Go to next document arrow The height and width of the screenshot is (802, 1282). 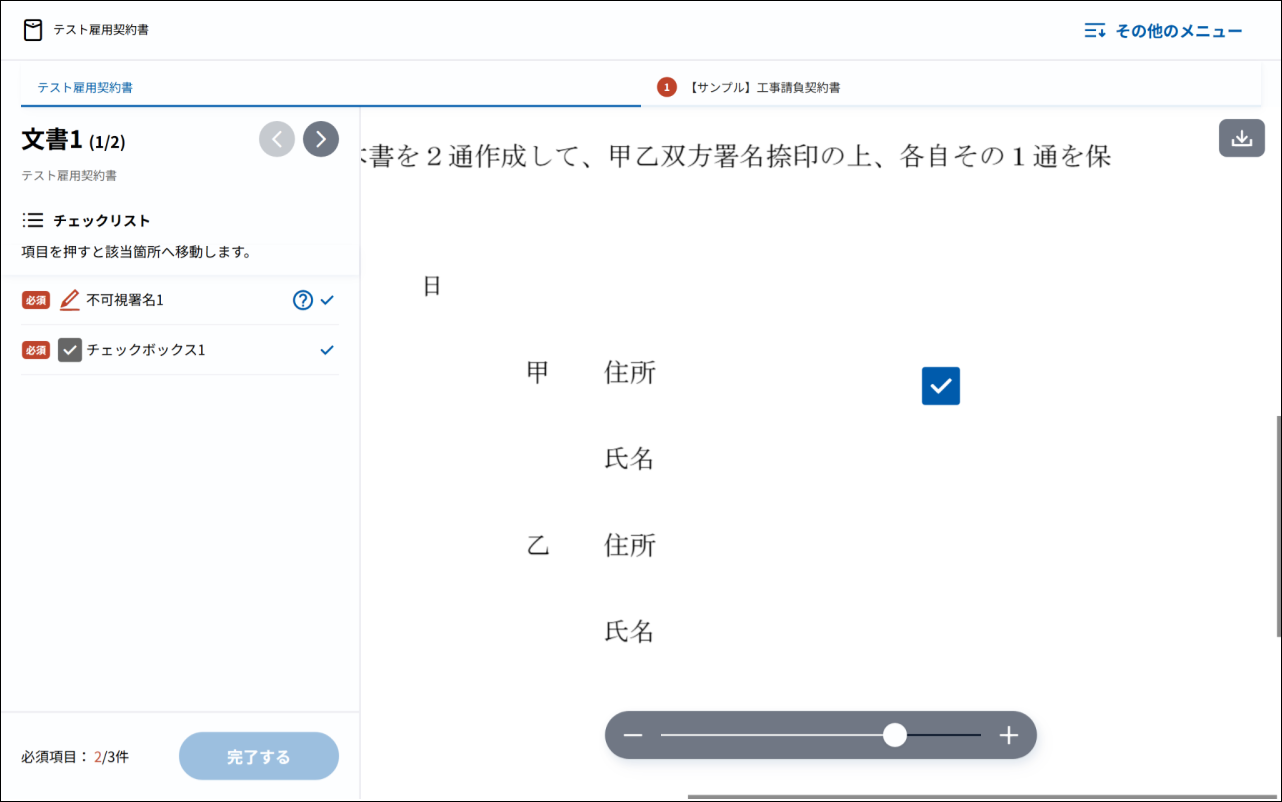(321, 139)
